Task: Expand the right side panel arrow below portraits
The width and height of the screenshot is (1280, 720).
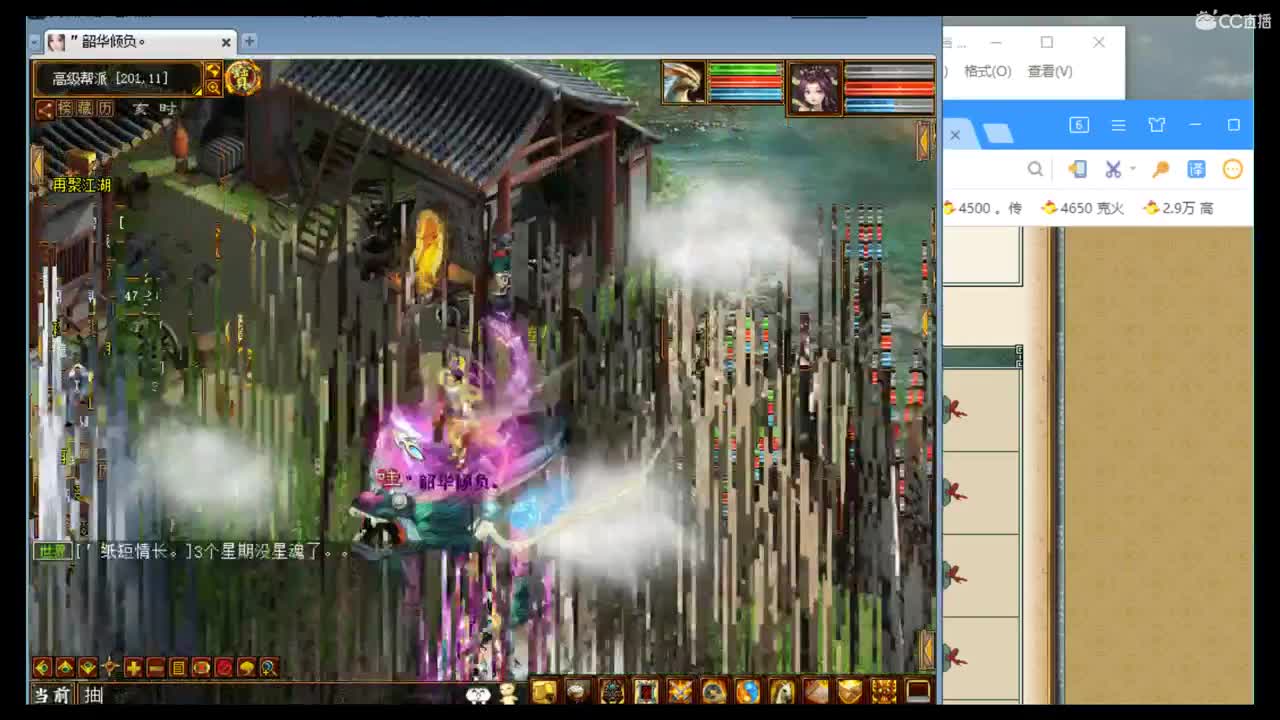Action: [925, 142]
